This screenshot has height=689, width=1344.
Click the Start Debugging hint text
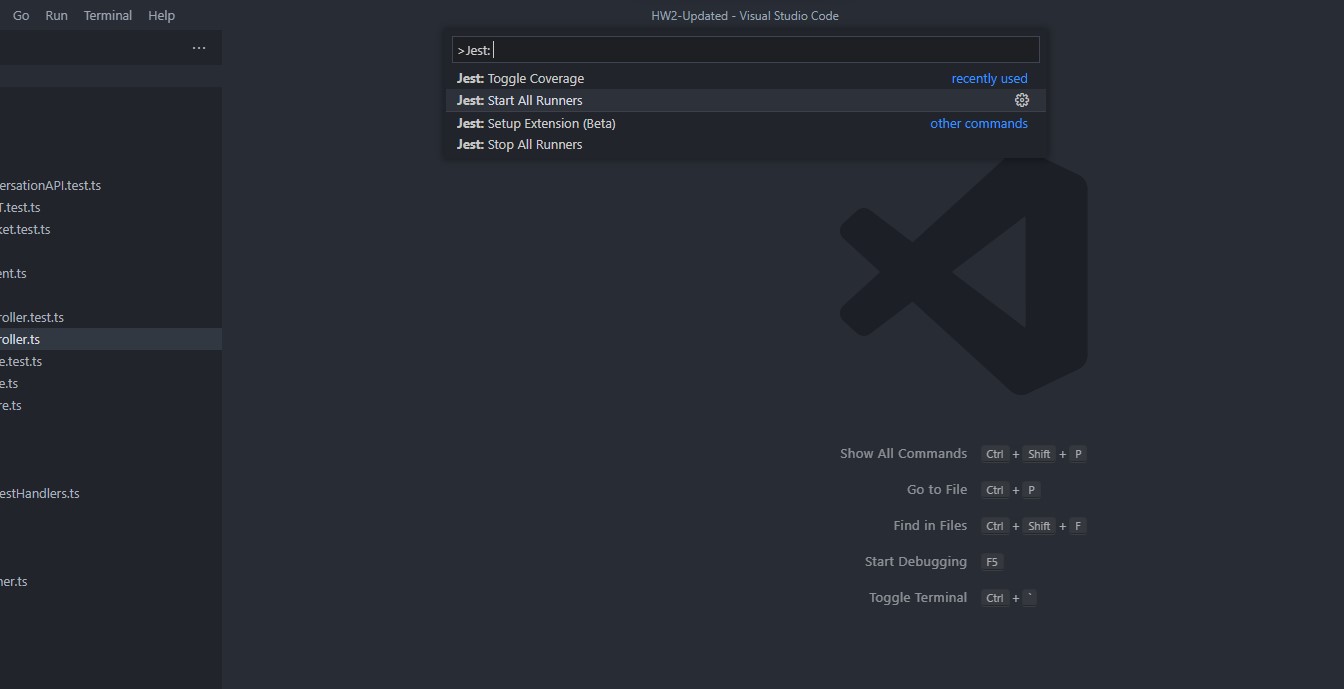click(916, 561)
